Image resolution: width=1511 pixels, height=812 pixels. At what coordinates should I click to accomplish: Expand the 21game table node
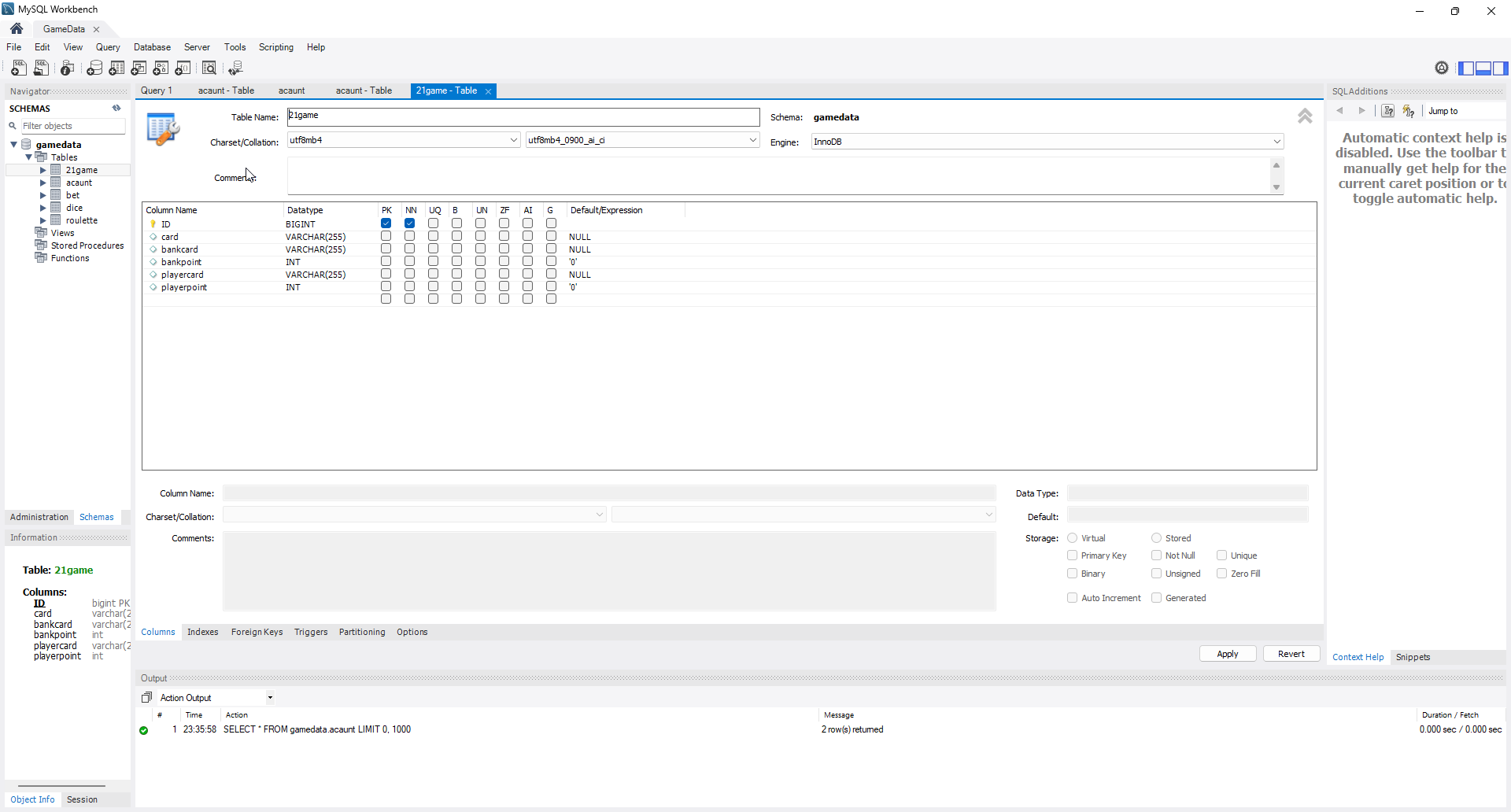tap(43, 170)
